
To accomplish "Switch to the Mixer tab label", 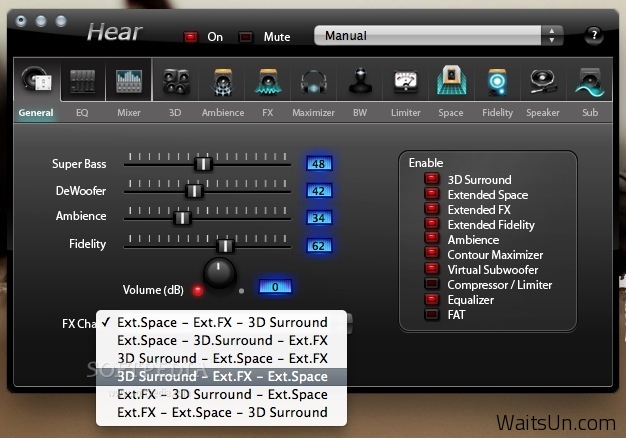I will click(x=129, y=113).
